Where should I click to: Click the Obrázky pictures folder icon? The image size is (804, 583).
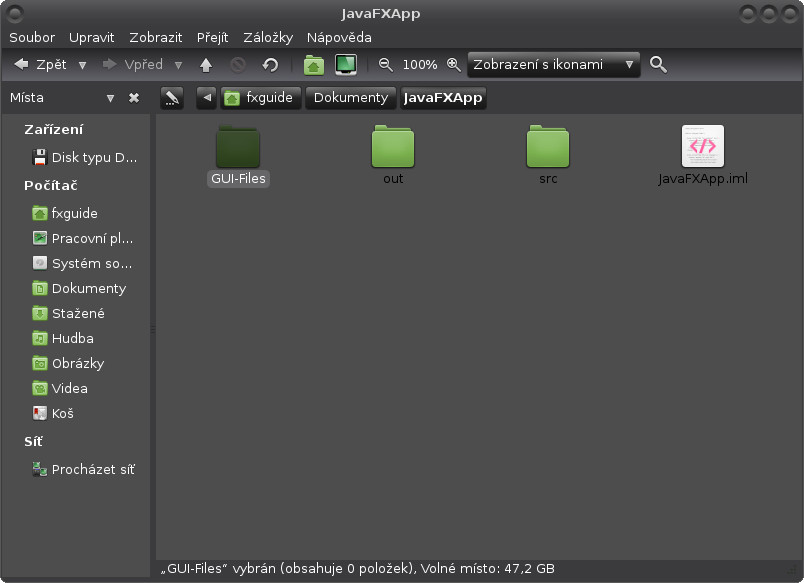click(39, 364)
